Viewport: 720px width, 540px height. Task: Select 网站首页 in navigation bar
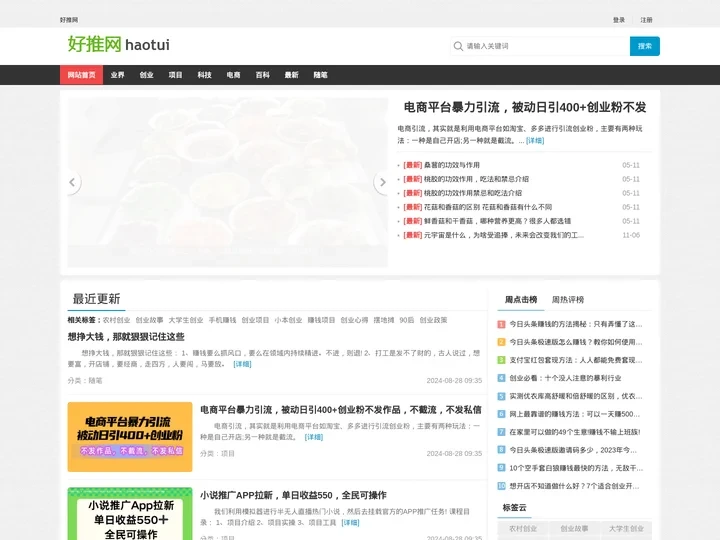(81, 75)
